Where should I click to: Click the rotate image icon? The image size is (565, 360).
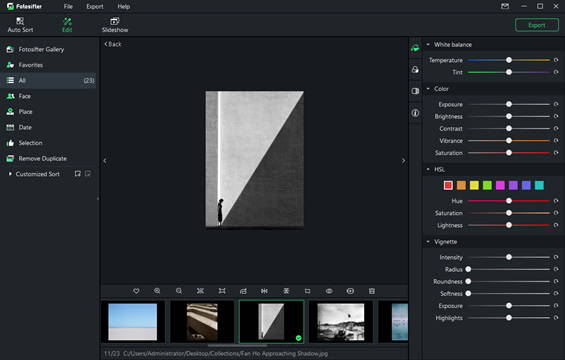click(x=243, y=291)
